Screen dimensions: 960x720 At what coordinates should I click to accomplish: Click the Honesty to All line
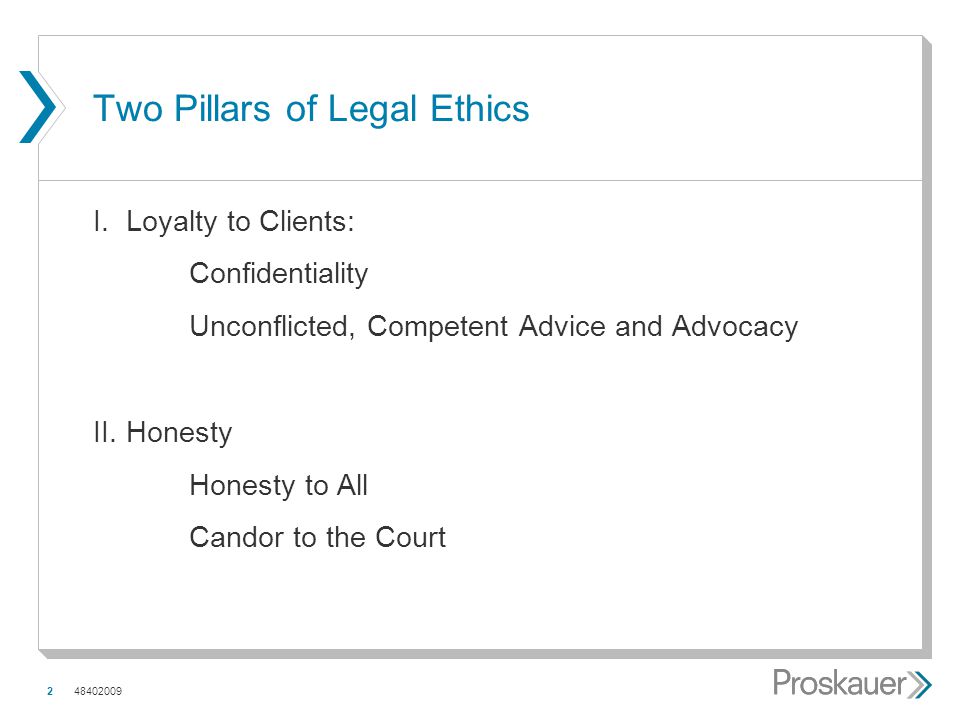tap(279, 486)
